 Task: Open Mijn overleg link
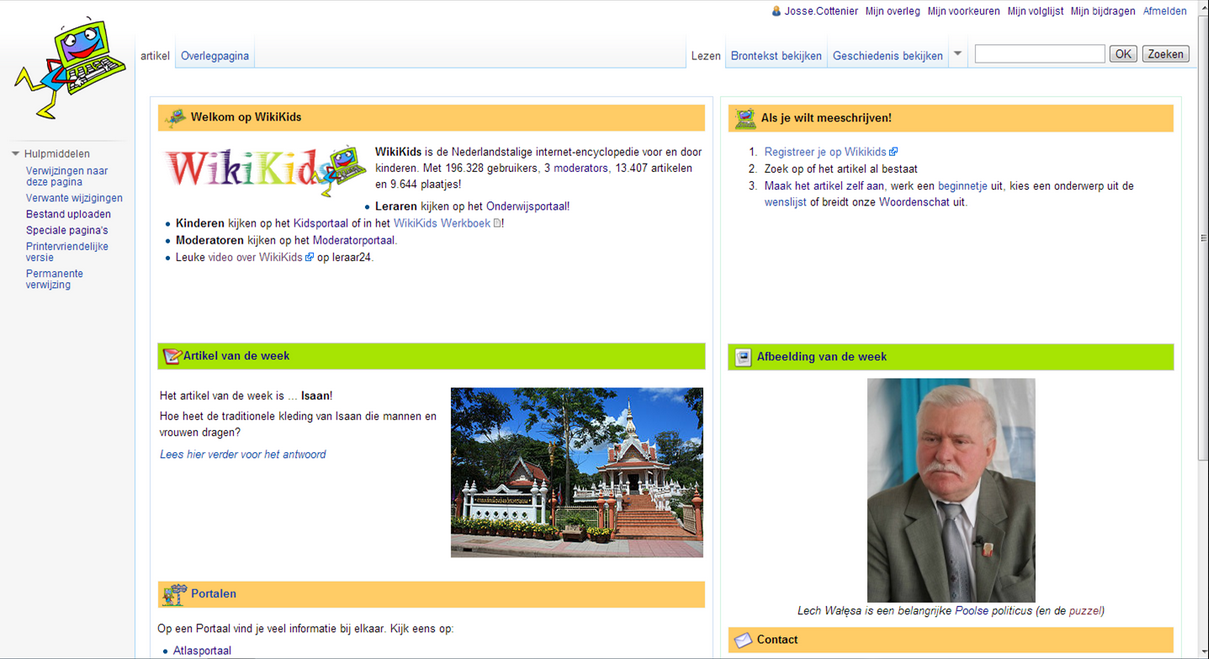[893, 12]
